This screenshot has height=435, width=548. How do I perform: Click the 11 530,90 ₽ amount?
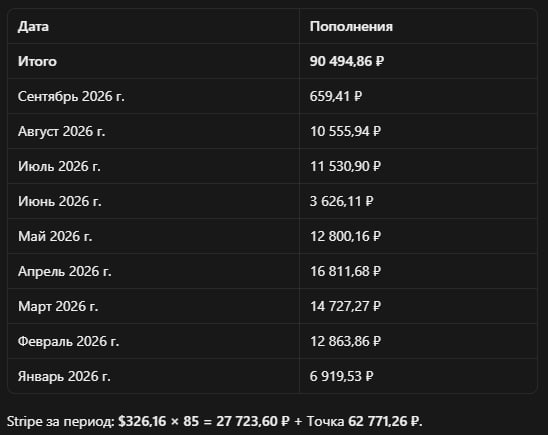pyautogui.click(x=345, y=166)
